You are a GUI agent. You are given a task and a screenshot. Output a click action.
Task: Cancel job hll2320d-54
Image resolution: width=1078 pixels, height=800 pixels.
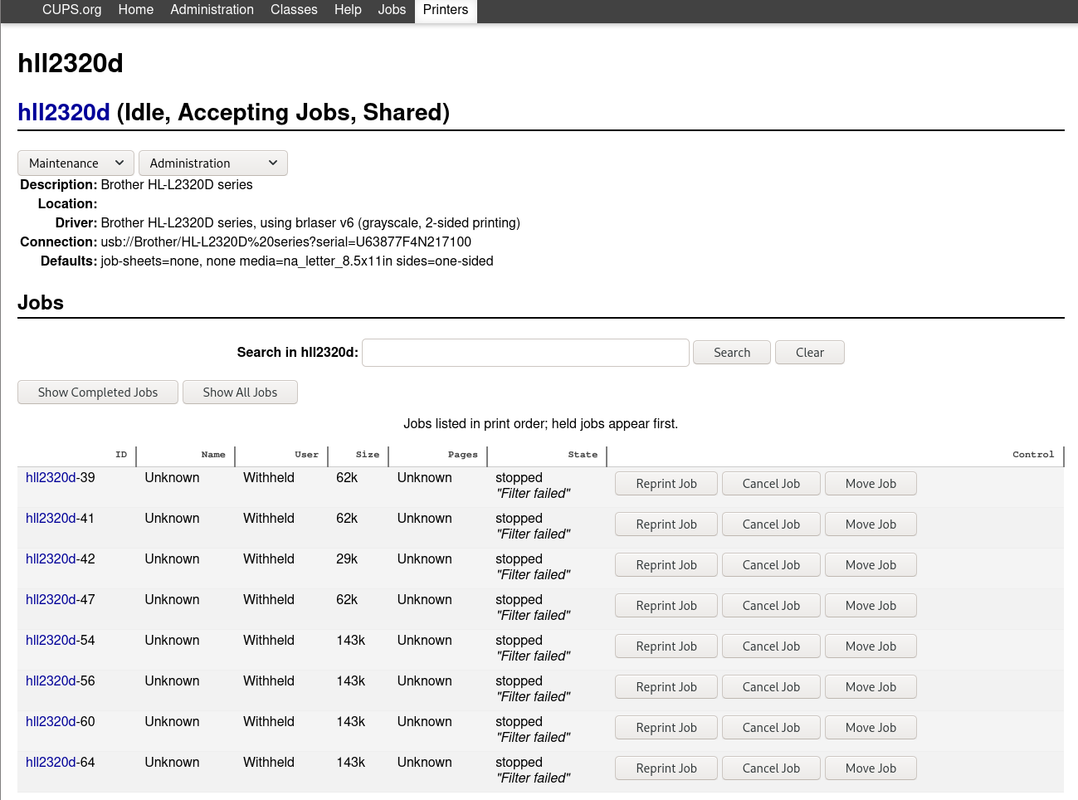tap(771, 646)
